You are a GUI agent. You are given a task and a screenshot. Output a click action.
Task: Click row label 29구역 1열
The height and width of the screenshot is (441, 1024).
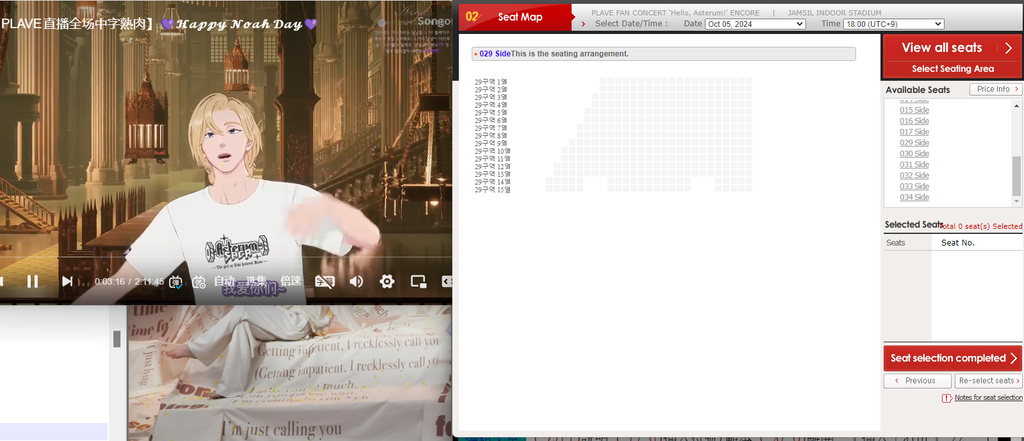coord(490,82)
